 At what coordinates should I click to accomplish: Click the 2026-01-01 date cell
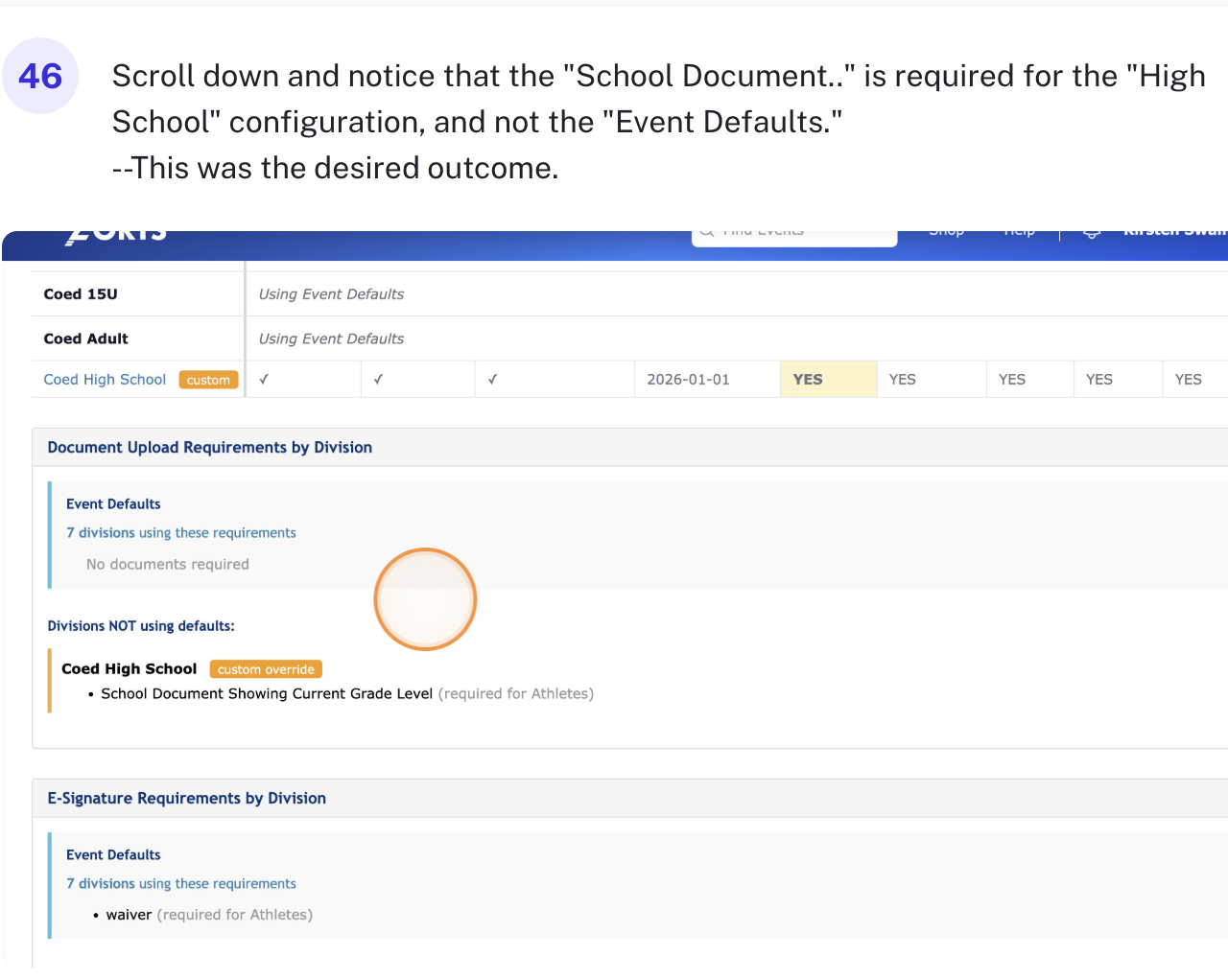(x=688, y=380)
